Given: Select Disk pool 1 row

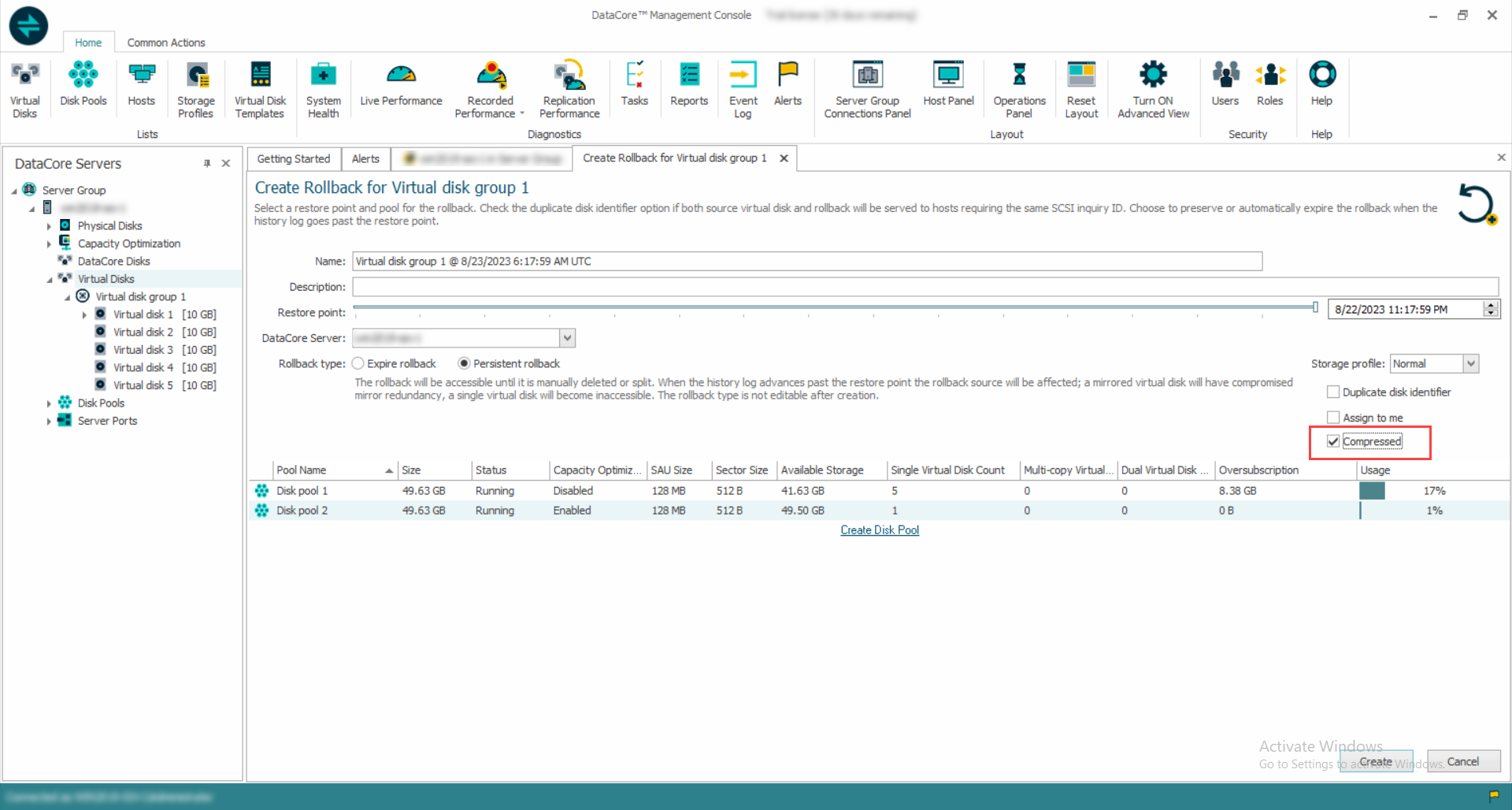Looking at the screenshot, I should coord(879,490).
